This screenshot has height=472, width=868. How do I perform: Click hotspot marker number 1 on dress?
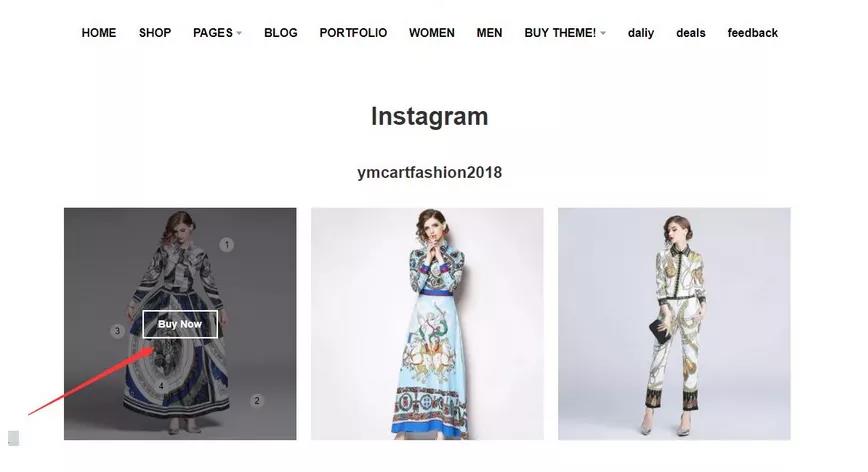[x=226, y=245]
